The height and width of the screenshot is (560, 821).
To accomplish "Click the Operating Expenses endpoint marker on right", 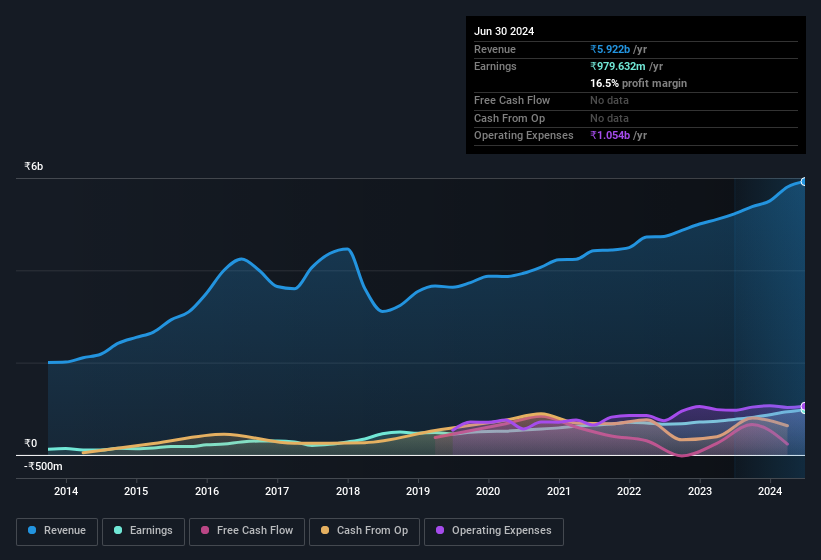I will click(804, 407).
